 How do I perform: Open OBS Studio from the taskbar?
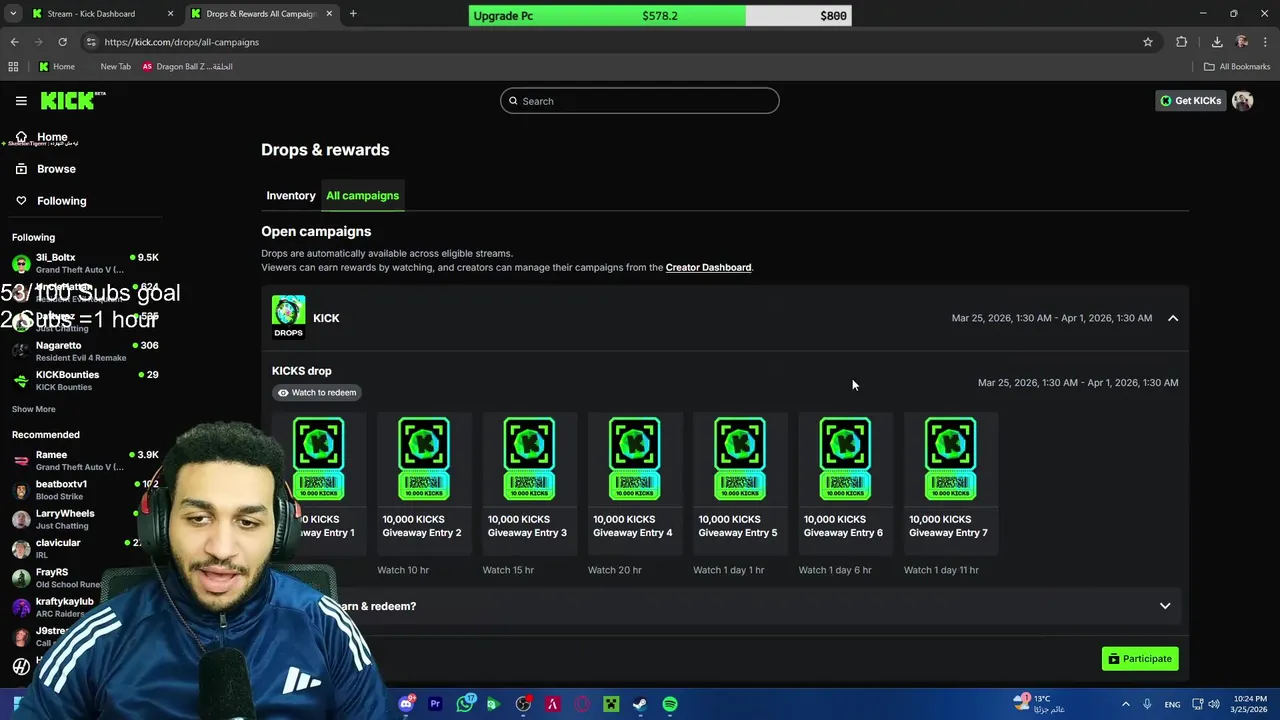click(x=523, y=704)
